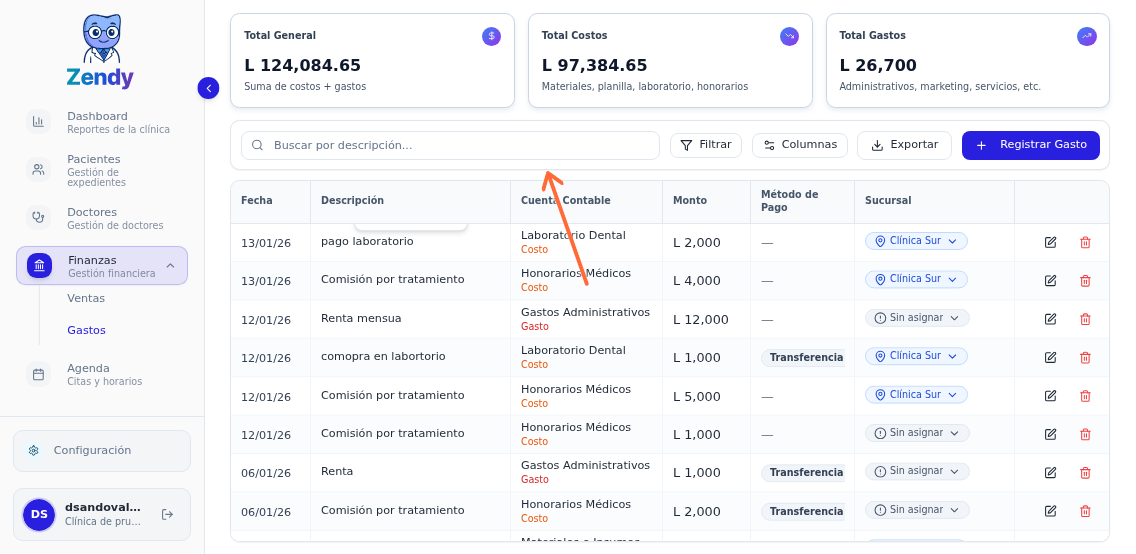Open the Dashboard chart icon in sidebar

point(38,122)
